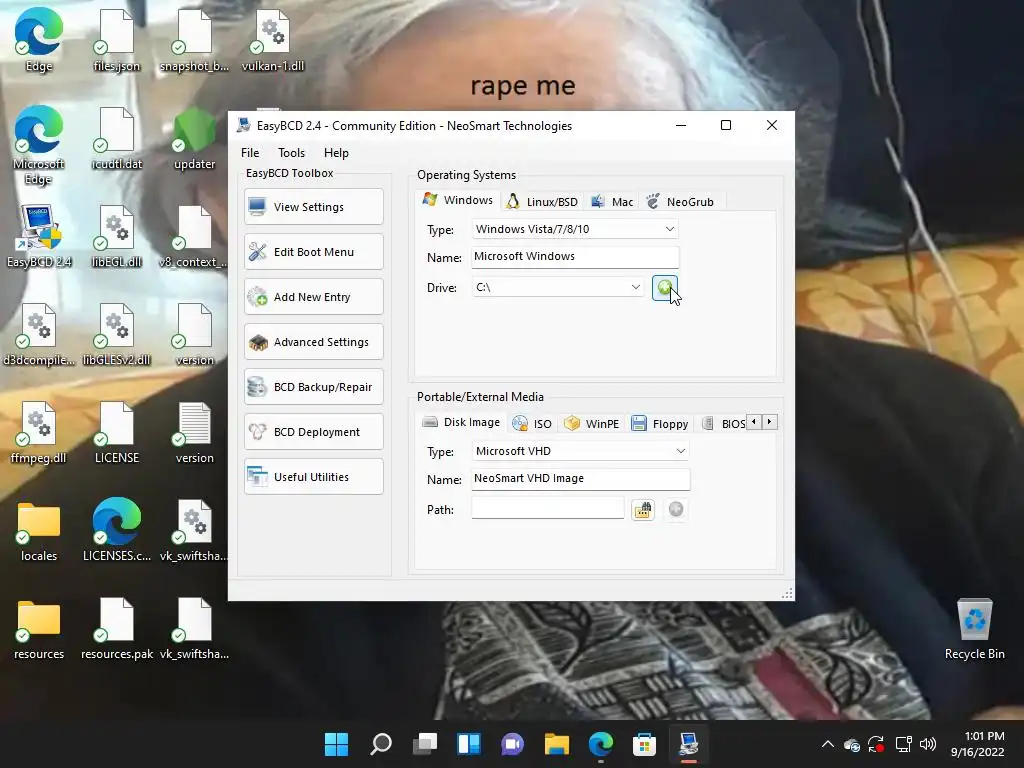
Task: Switch to the NeoGrub tab
Action: [x=680, y=202]
